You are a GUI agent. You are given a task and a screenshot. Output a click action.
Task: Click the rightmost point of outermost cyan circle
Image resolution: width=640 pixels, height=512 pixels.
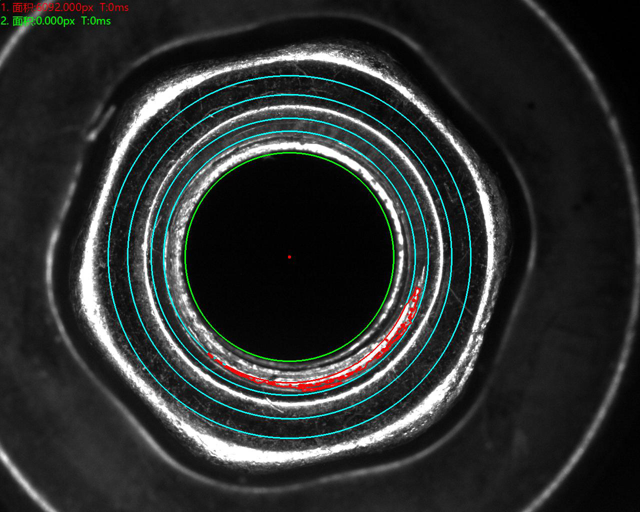pyautogui.click(x=471, y=257)
